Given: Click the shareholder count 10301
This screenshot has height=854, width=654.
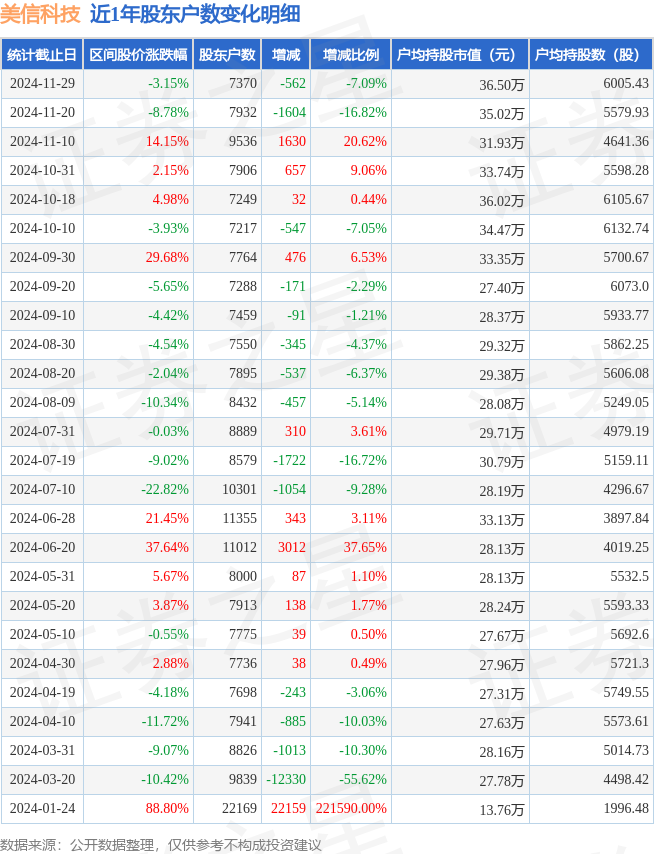Looking at the screenshot, I should 240,489.
